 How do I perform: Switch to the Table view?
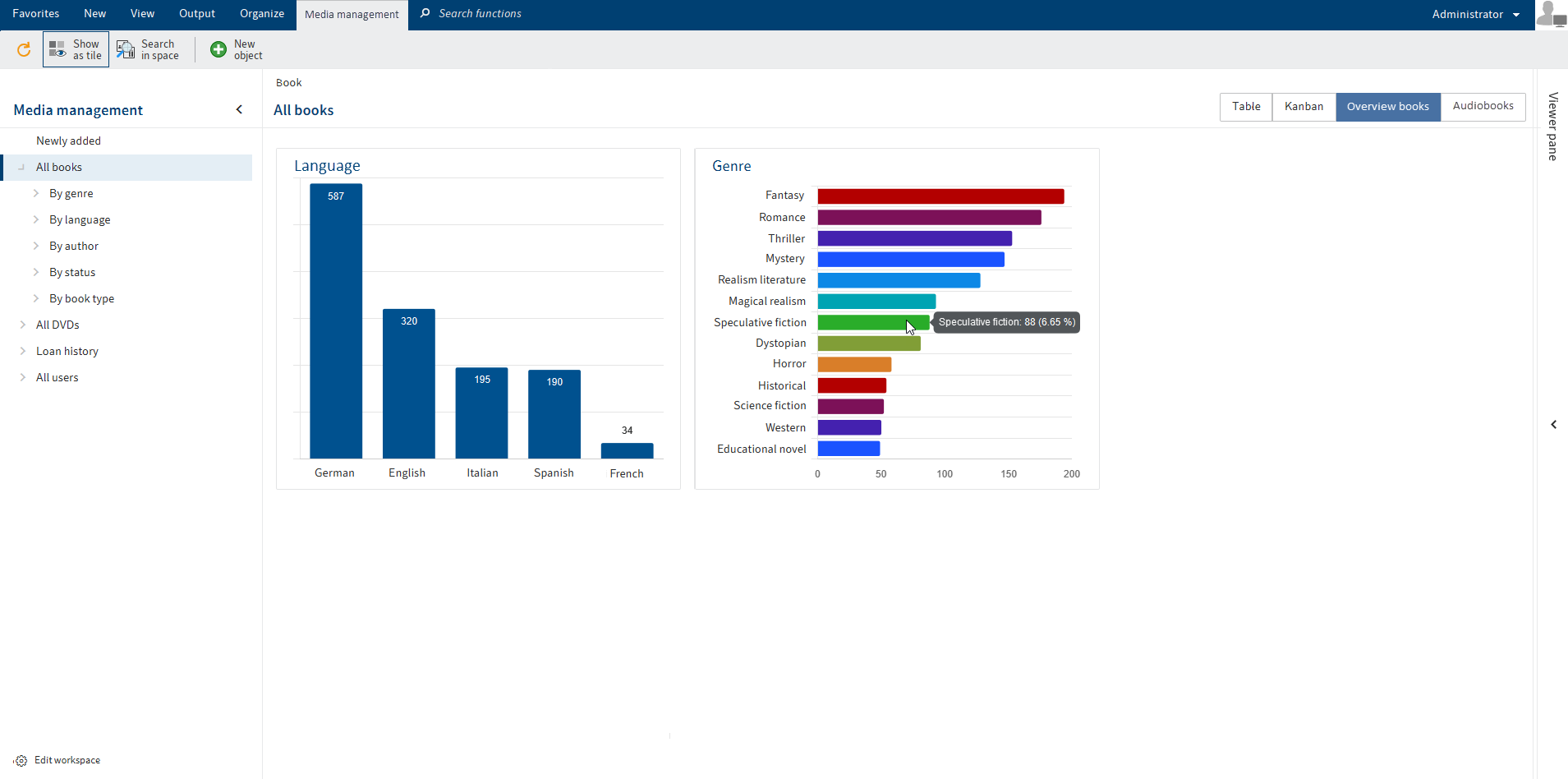pyautogui.click(x=1245, y=106)
